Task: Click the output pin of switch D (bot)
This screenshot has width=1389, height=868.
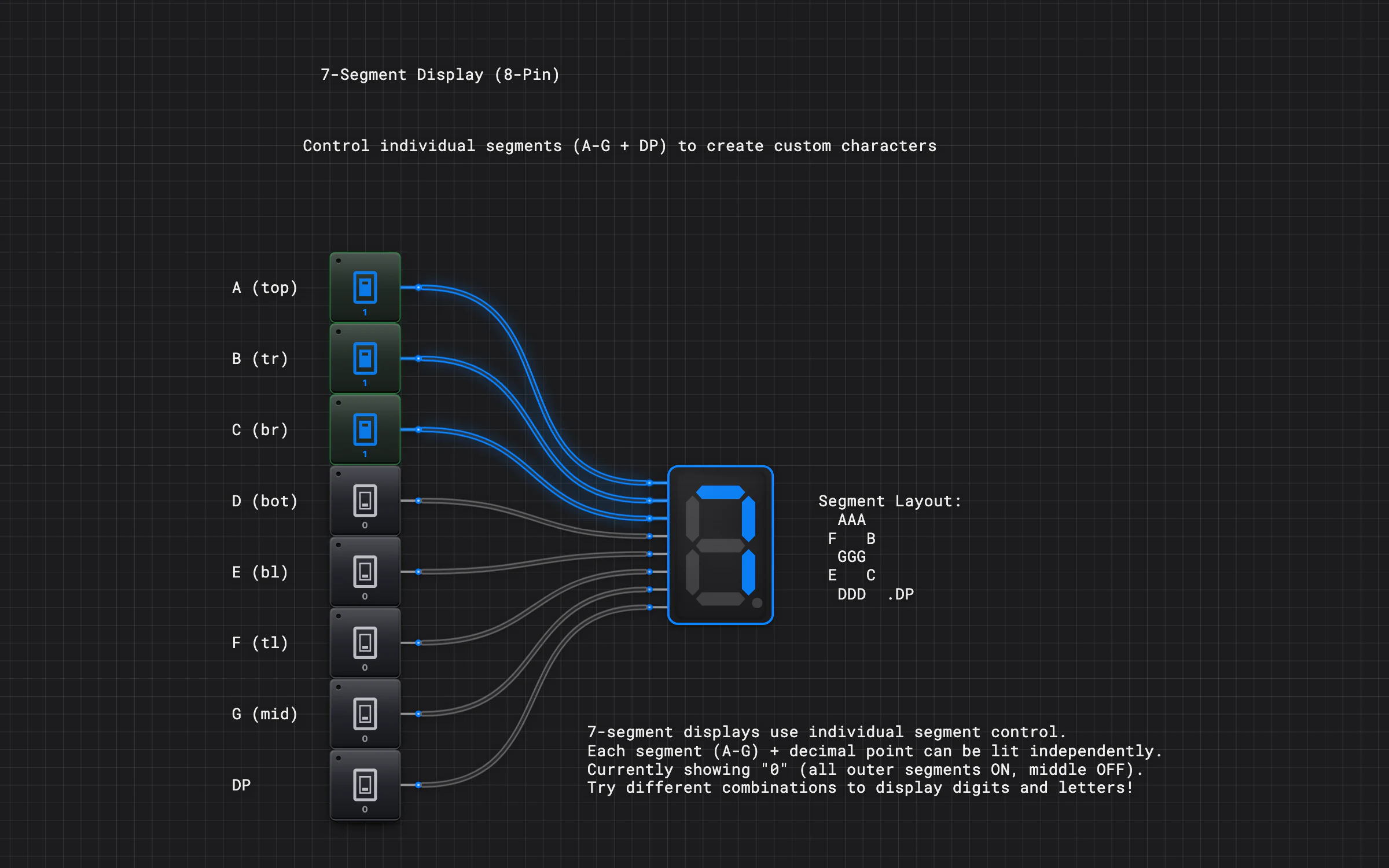Action: (x=418, y=501)
